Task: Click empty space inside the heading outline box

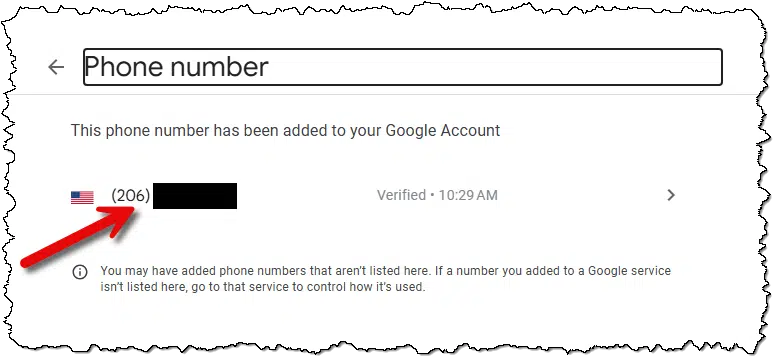Action: [x=497, y=67]
